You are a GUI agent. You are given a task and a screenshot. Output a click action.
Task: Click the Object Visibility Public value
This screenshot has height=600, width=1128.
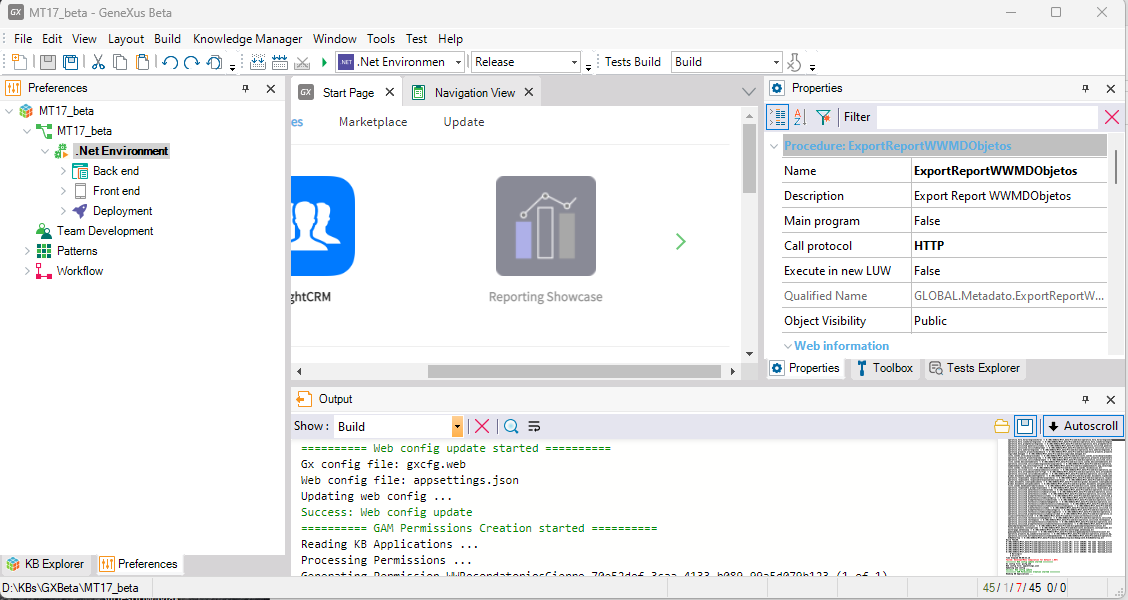pyautogui.click(x=1009, y=321)
